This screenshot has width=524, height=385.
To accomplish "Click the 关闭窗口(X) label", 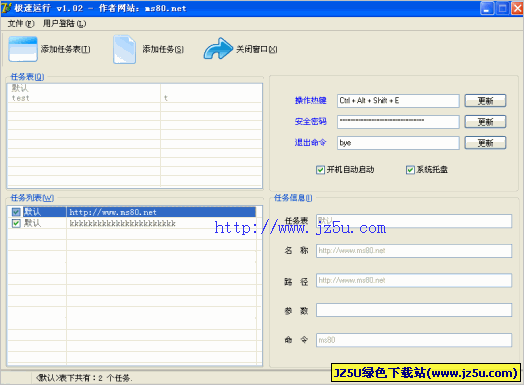I will click(x=257, y=49).
